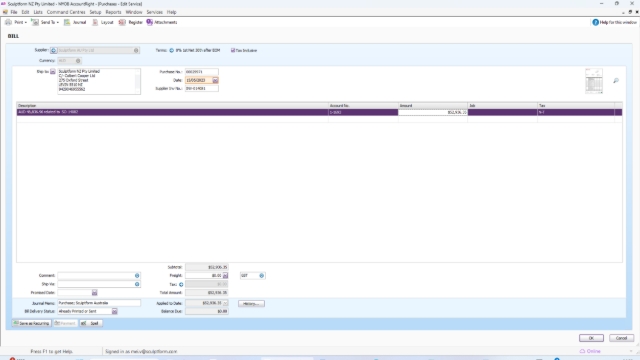Screen dimensions: 640x360
Task: Open the Journal toolbar button
Action: (x=75, y=22)
